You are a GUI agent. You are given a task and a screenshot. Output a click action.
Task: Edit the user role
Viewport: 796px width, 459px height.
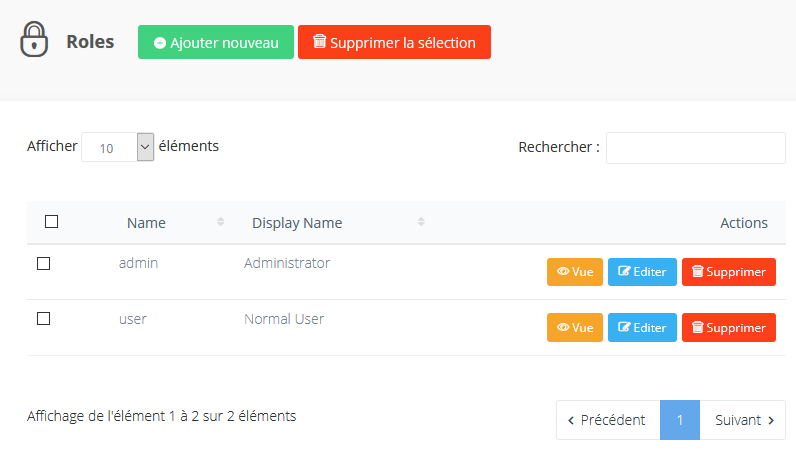642,327
